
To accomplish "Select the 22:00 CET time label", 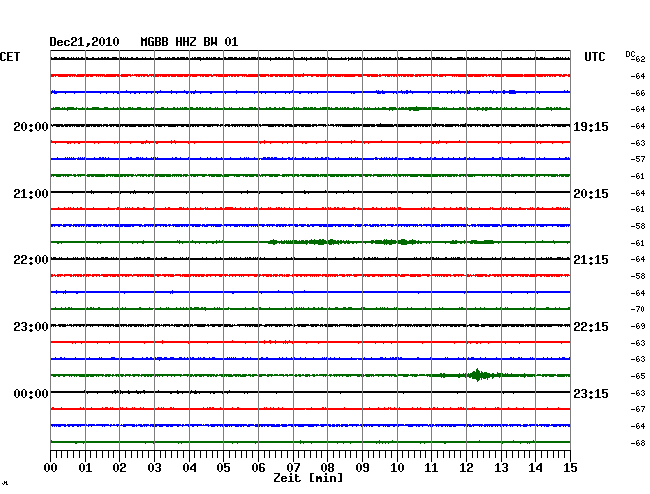I will [x=31, y=260].
